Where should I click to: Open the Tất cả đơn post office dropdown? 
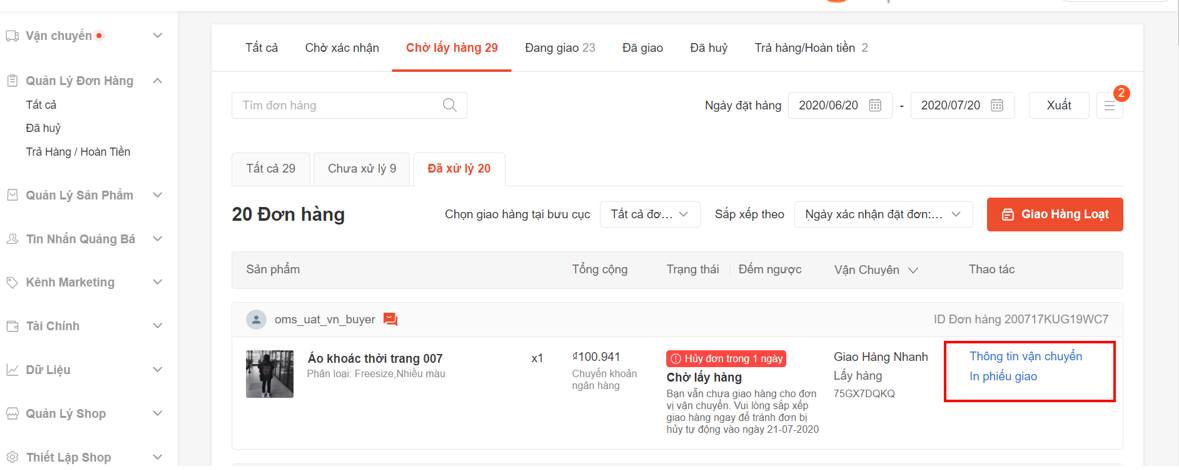(650, 214)
